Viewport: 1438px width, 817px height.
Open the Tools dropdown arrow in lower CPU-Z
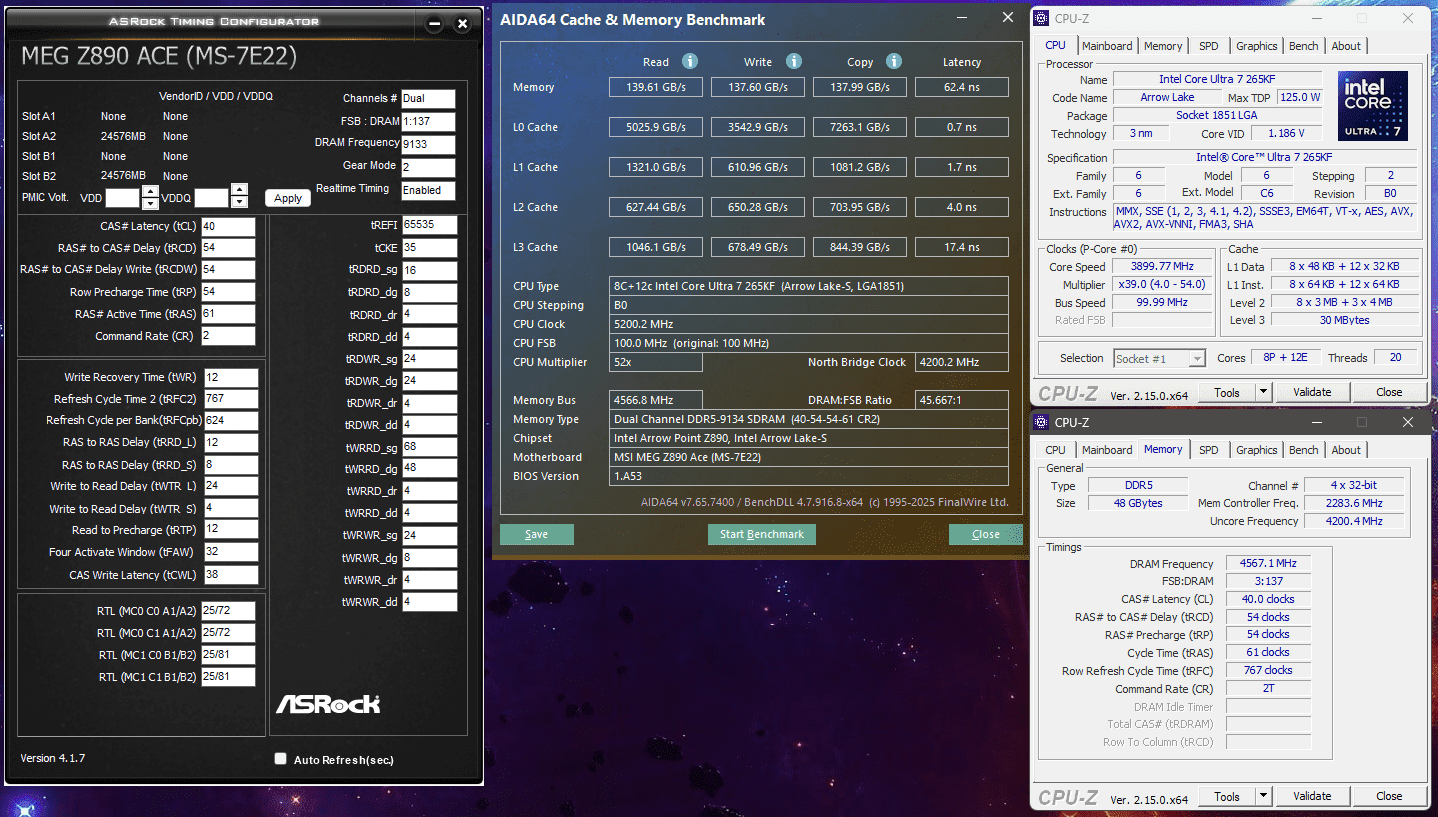pos(1263,796)
